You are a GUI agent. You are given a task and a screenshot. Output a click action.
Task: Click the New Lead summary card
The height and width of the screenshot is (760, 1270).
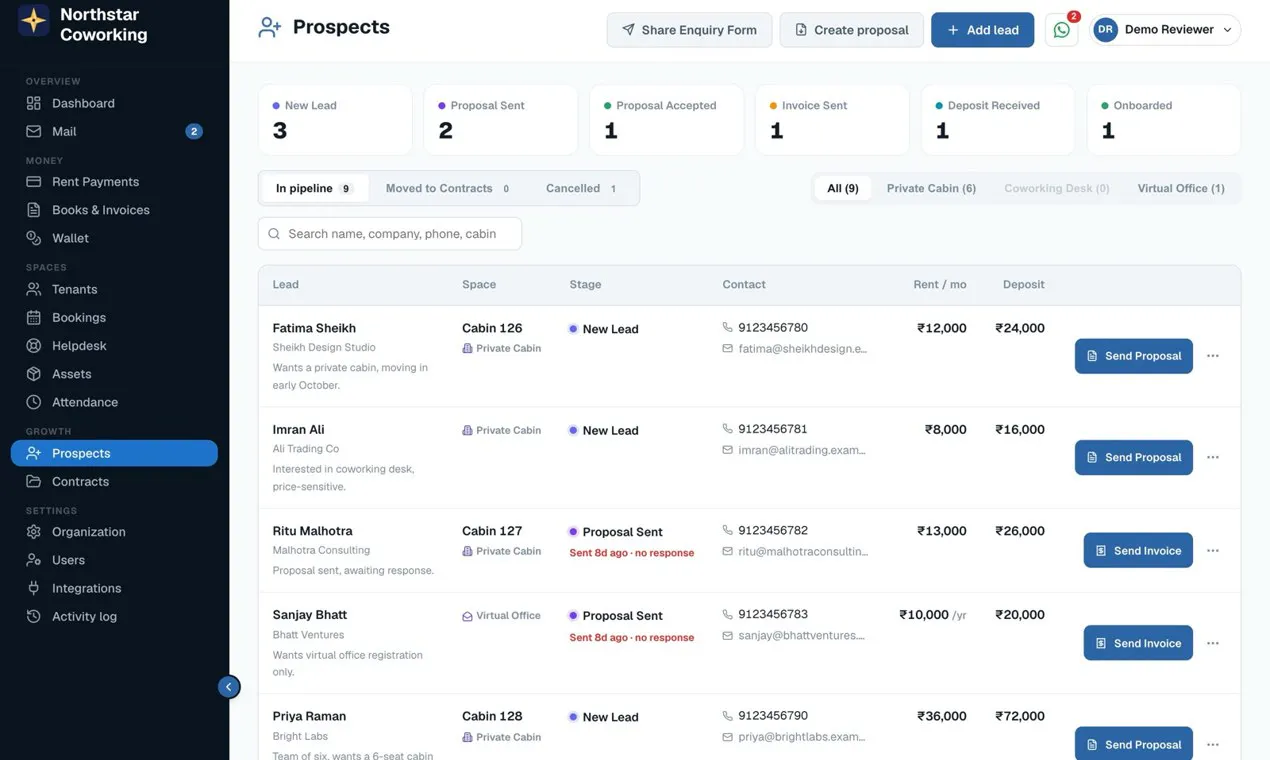tap(335, 120)
